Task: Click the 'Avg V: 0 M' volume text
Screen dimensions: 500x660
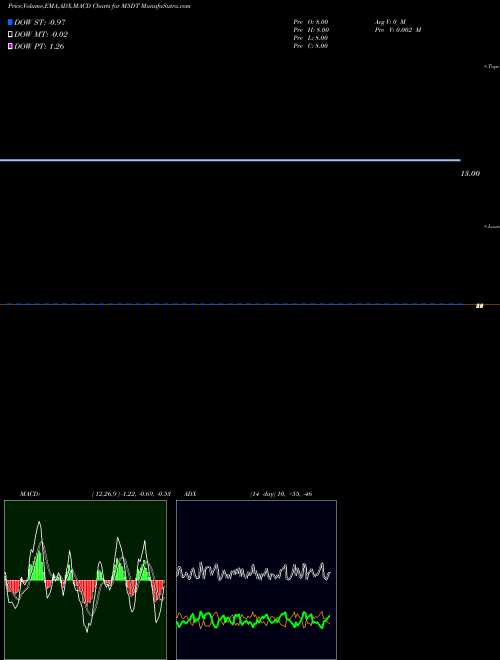Action: pos(390,22)
